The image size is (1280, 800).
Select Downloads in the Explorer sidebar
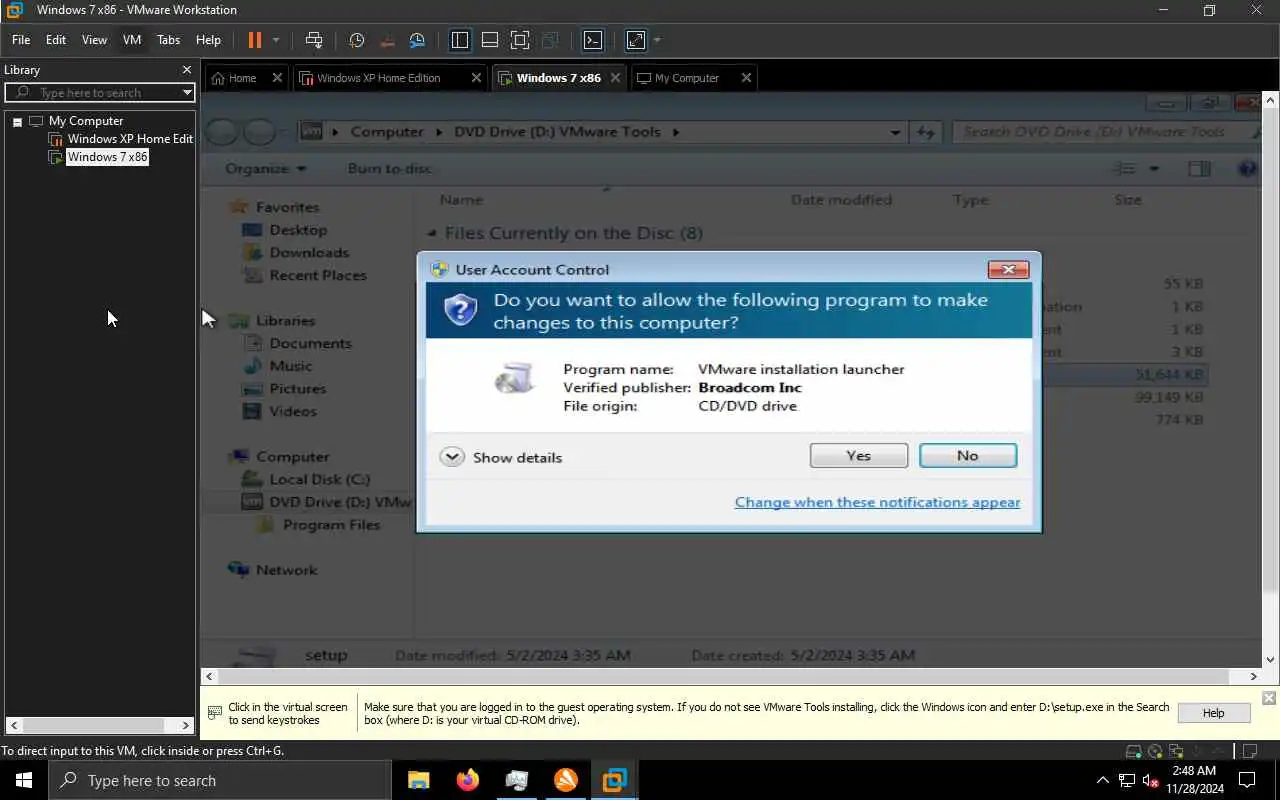pyautogui.click(x=297, y=253)
